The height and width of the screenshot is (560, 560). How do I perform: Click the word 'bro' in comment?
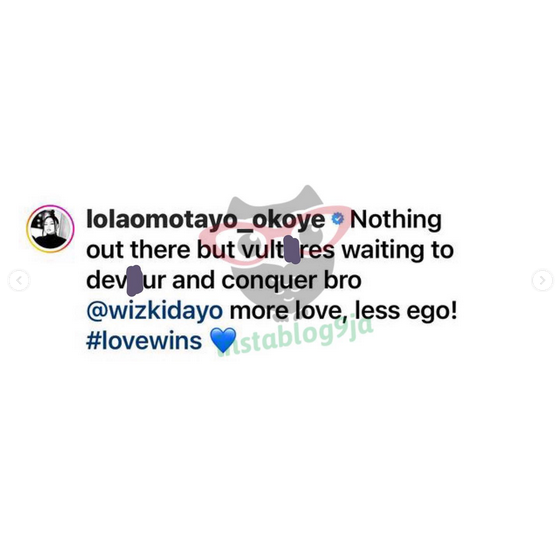click(x=342, y=281)
